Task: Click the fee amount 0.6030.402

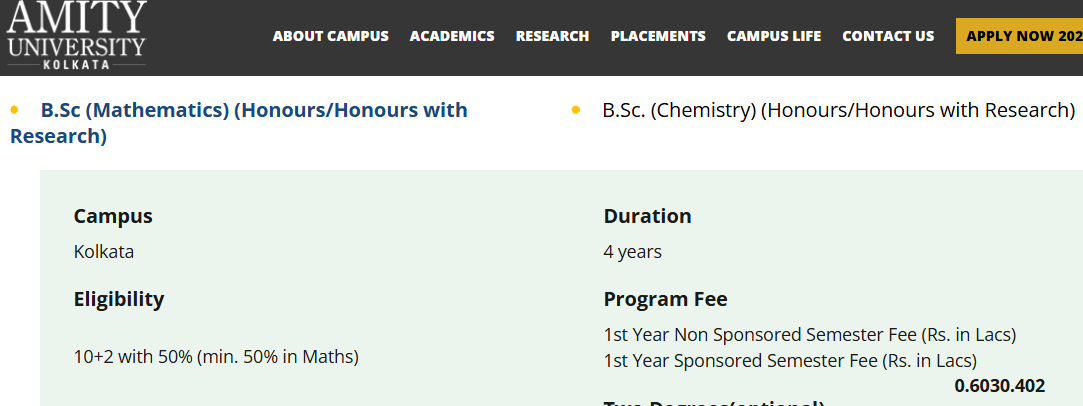Action: 999,386
